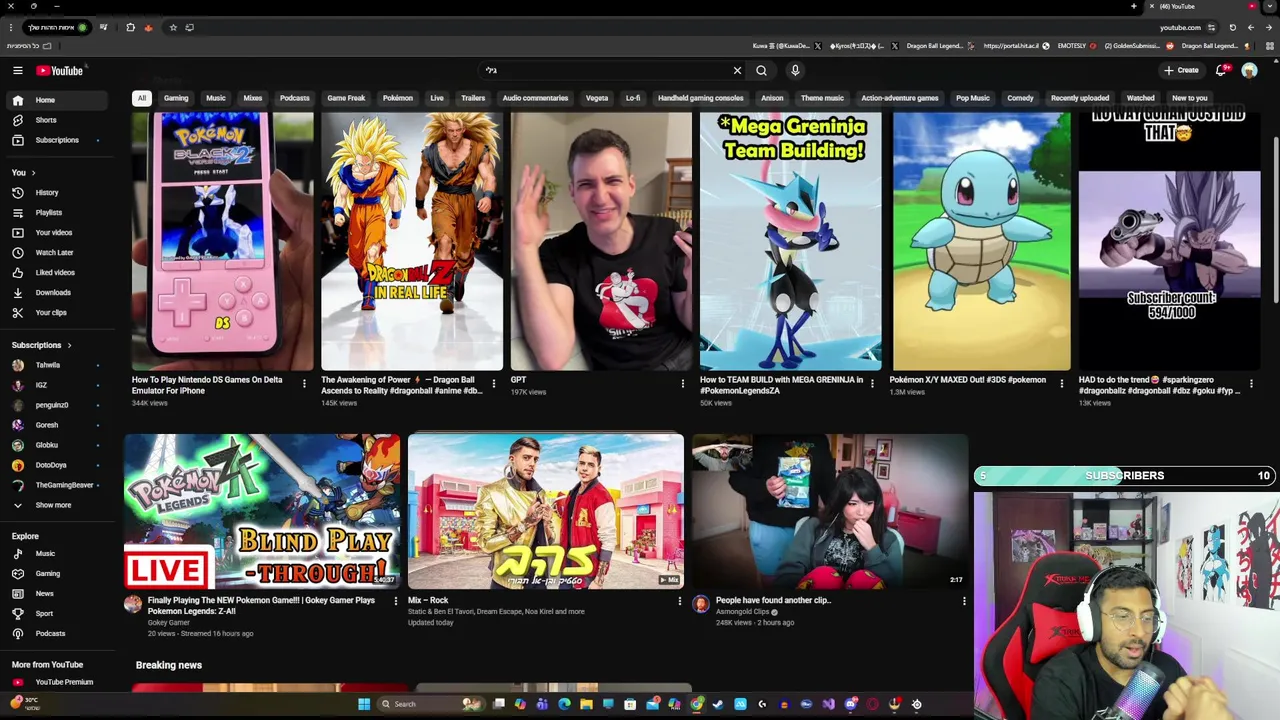Open the YouTube hamburger guide menu
Image resolution: width=1280 pixels, height=720 pixels.
(x=17, y=70)
